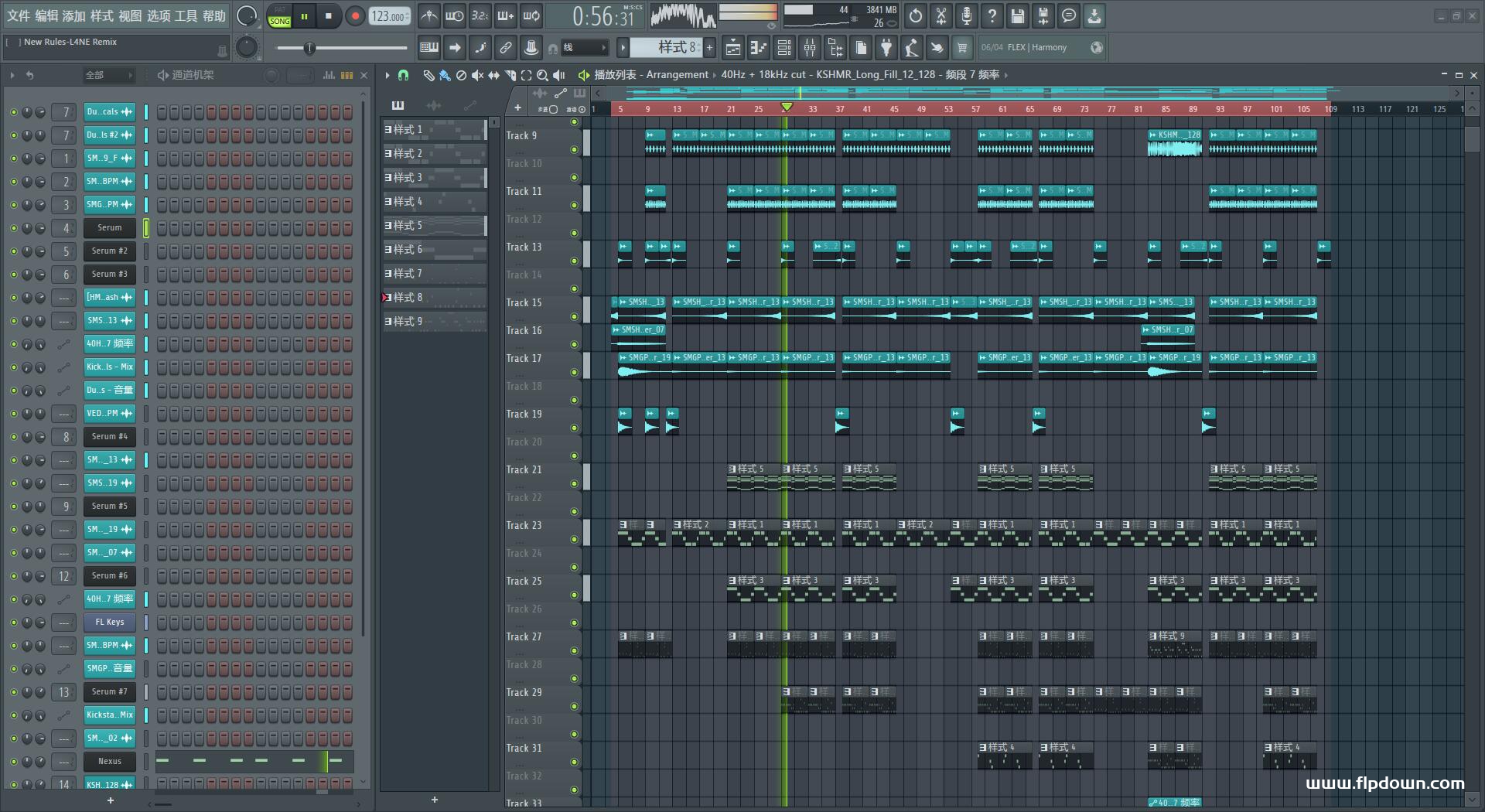Open the 全部 channel filter dropdown
This screenshot has height=812, width=1485.
[x=108, y=75]
